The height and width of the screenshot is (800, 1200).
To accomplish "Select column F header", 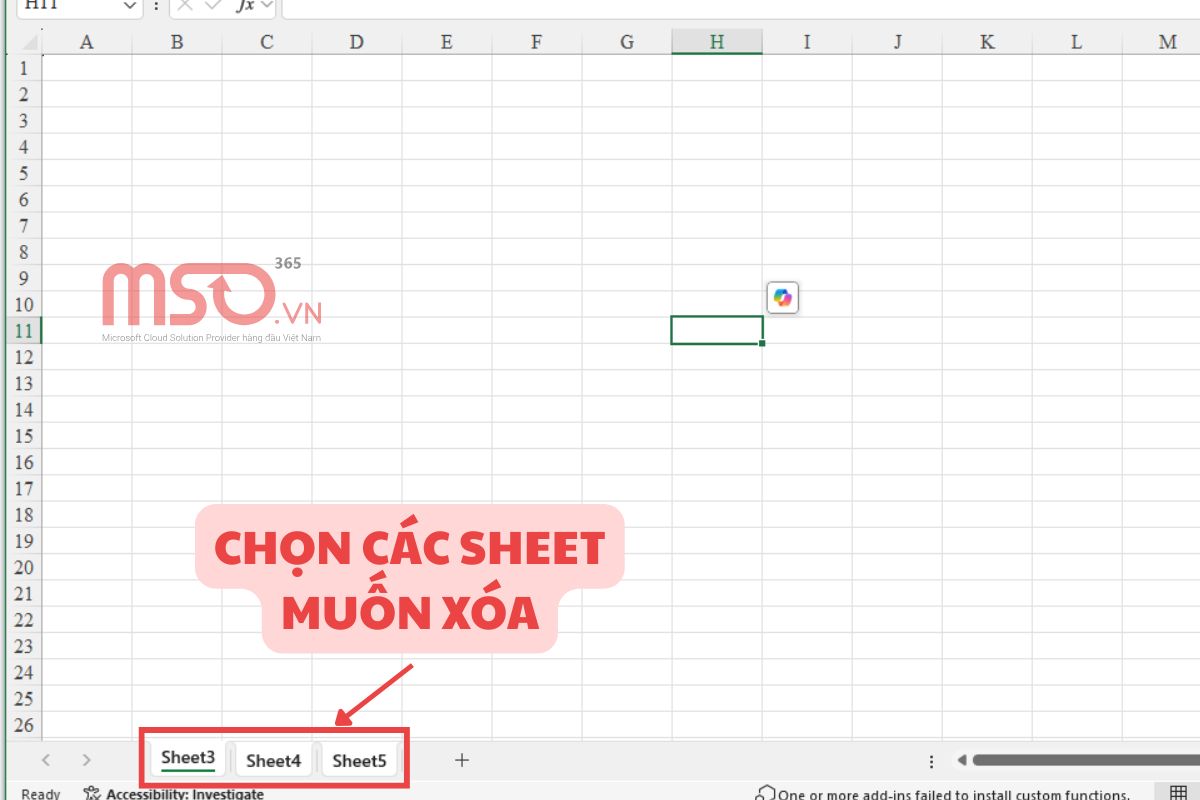I will click(536, 42).
